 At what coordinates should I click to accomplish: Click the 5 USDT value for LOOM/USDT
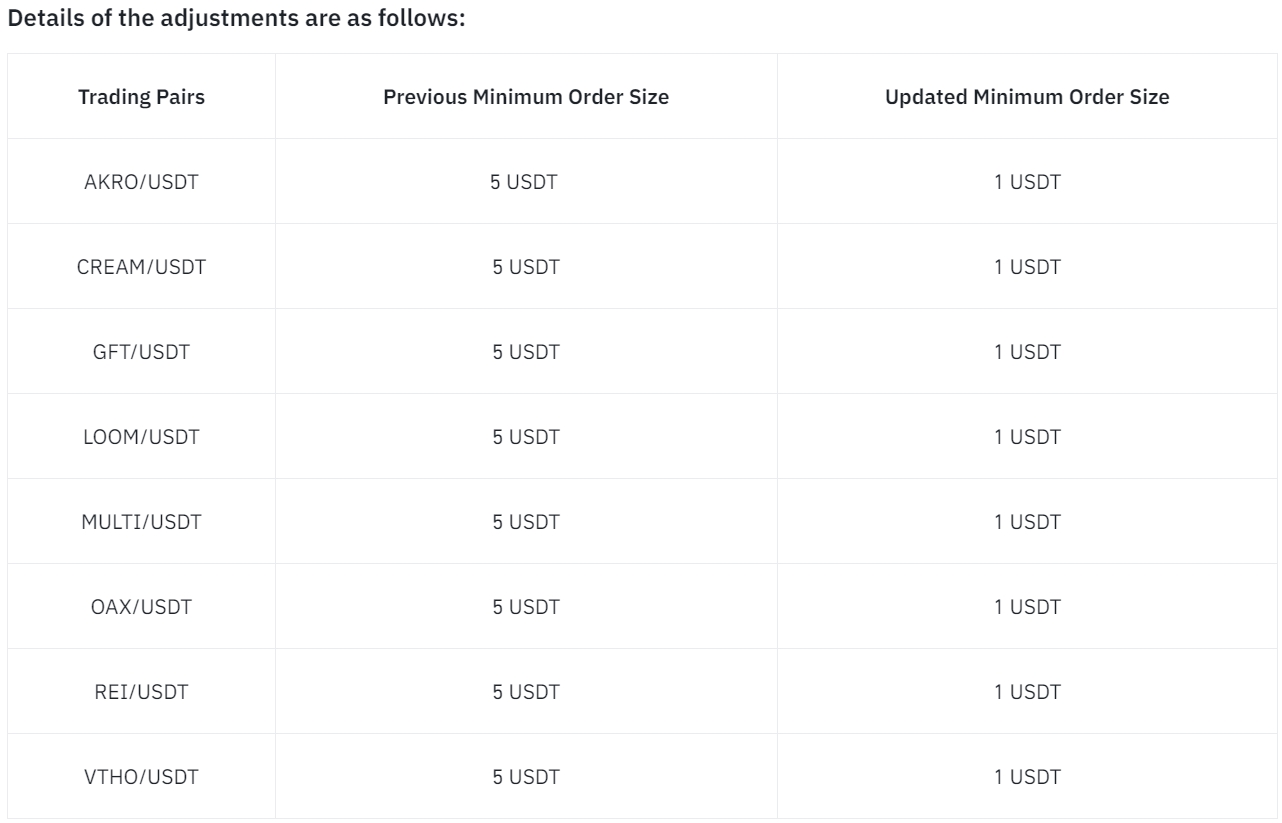pos(526,437)
